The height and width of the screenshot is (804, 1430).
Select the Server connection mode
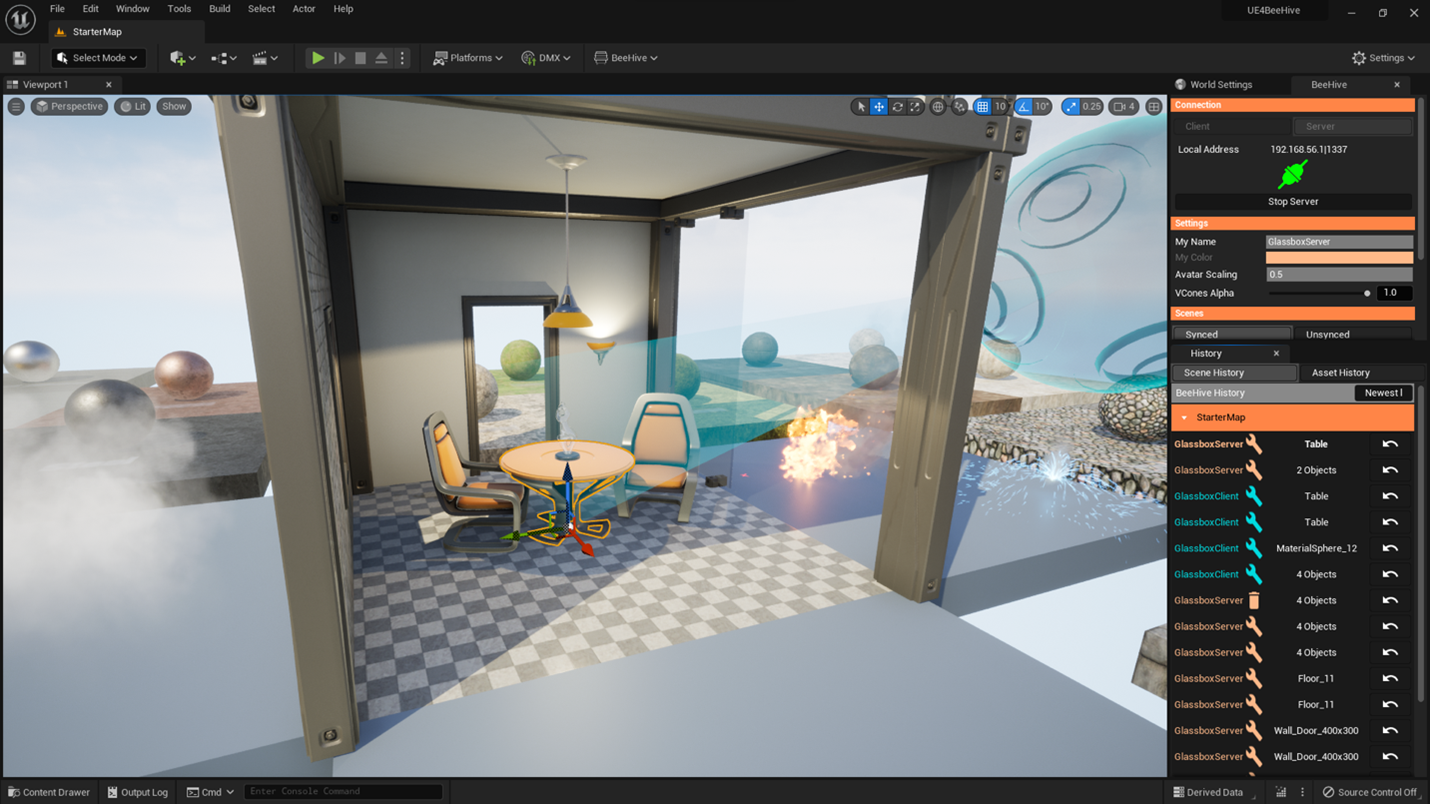pos(1352,126)
